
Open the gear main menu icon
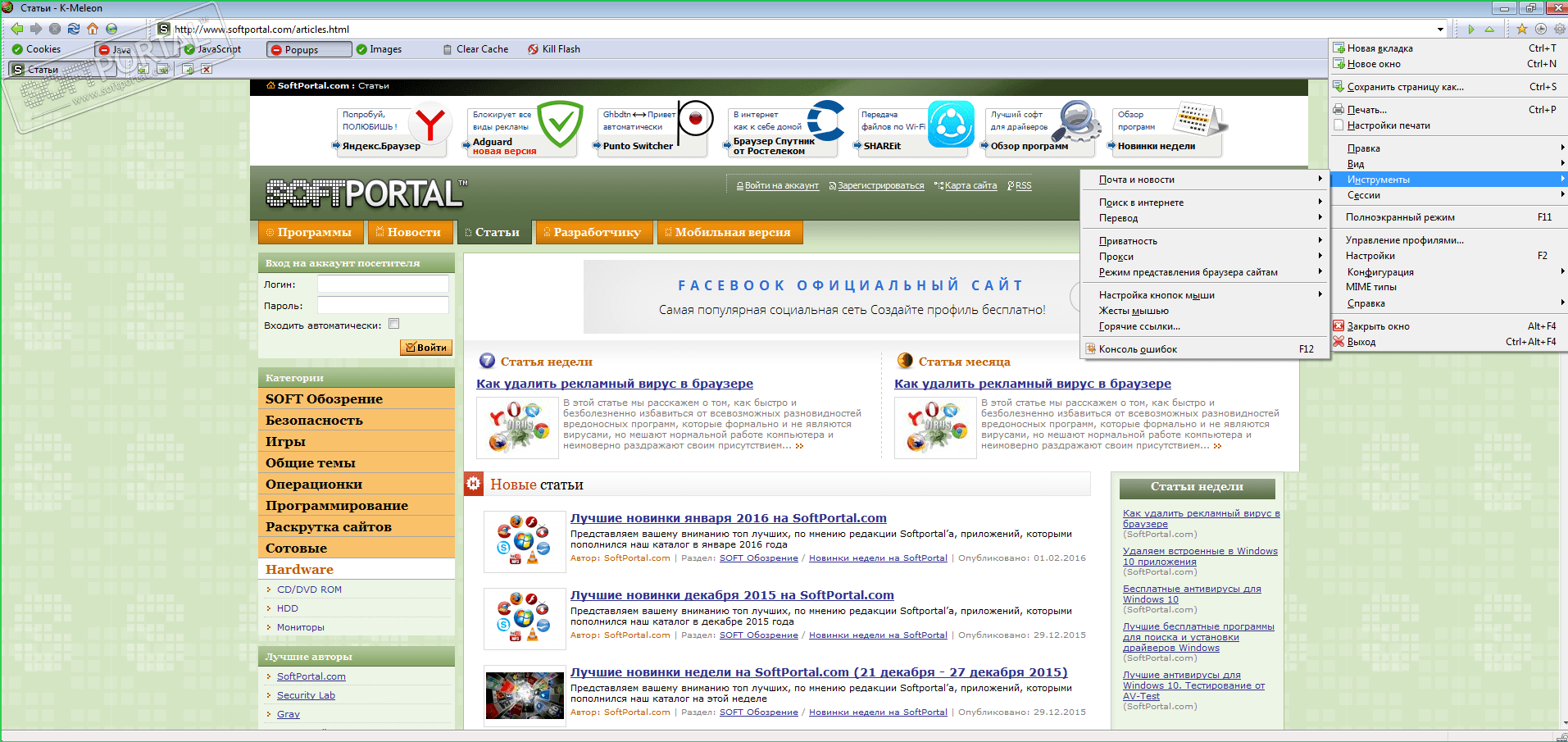coord(1559,30)
